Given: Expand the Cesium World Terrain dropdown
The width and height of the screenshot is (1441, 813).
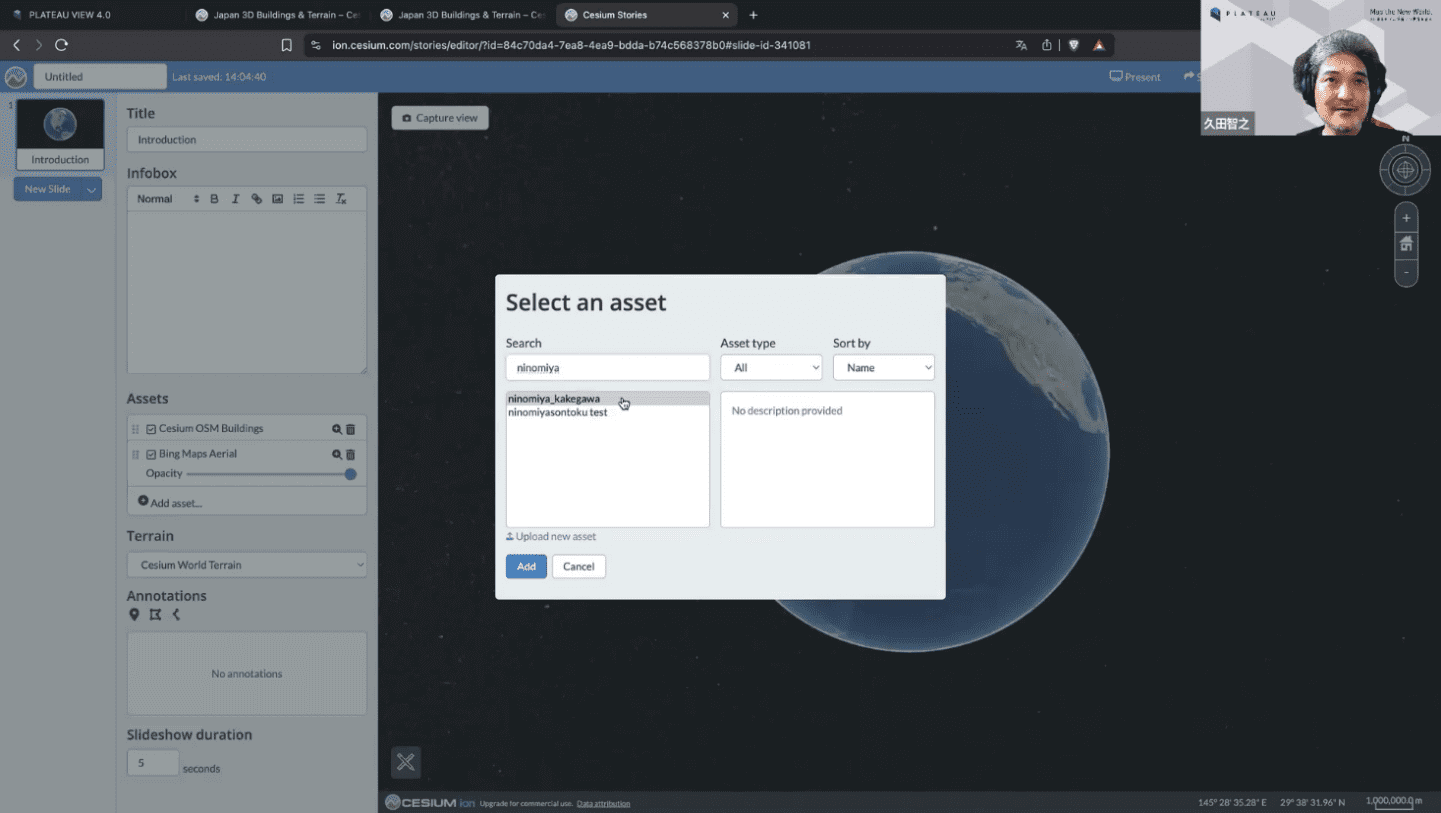Looking at the screenshot, I should (247, 565).
